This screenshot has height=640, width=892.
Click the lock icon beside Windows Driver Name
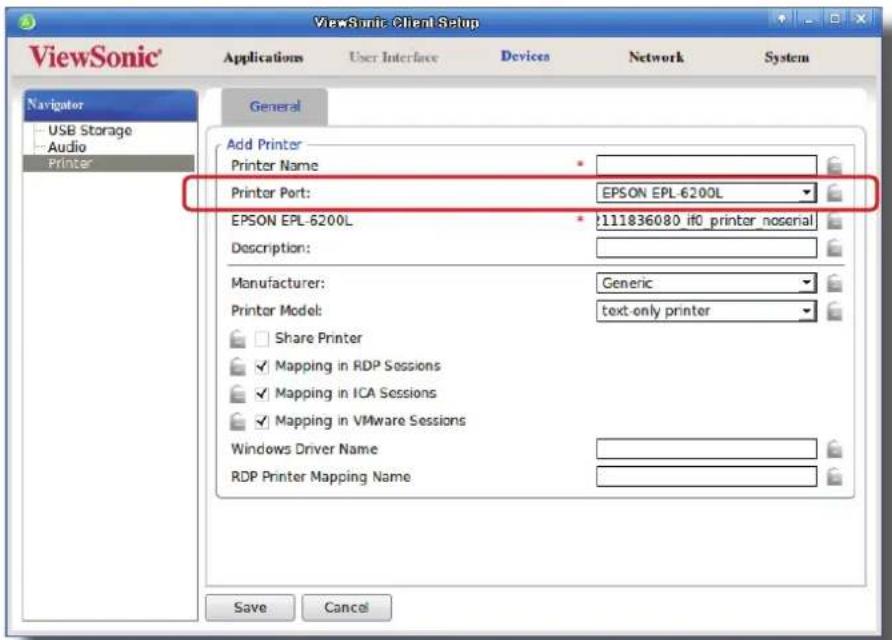pyautogui.click(x=834, y=449)
